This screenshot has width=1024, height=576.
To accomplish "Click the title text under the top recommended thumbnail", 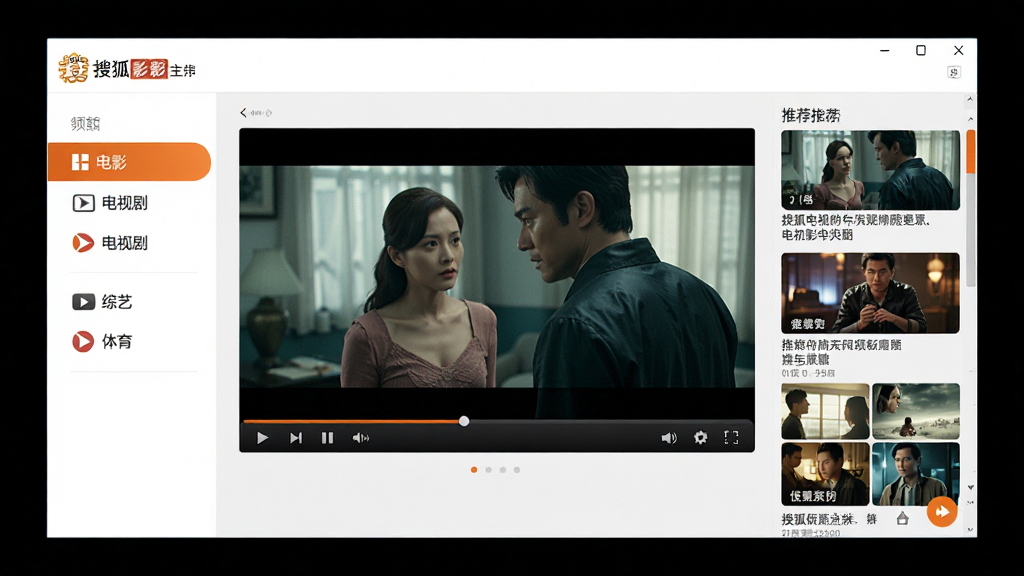I will tap(856, 227).
